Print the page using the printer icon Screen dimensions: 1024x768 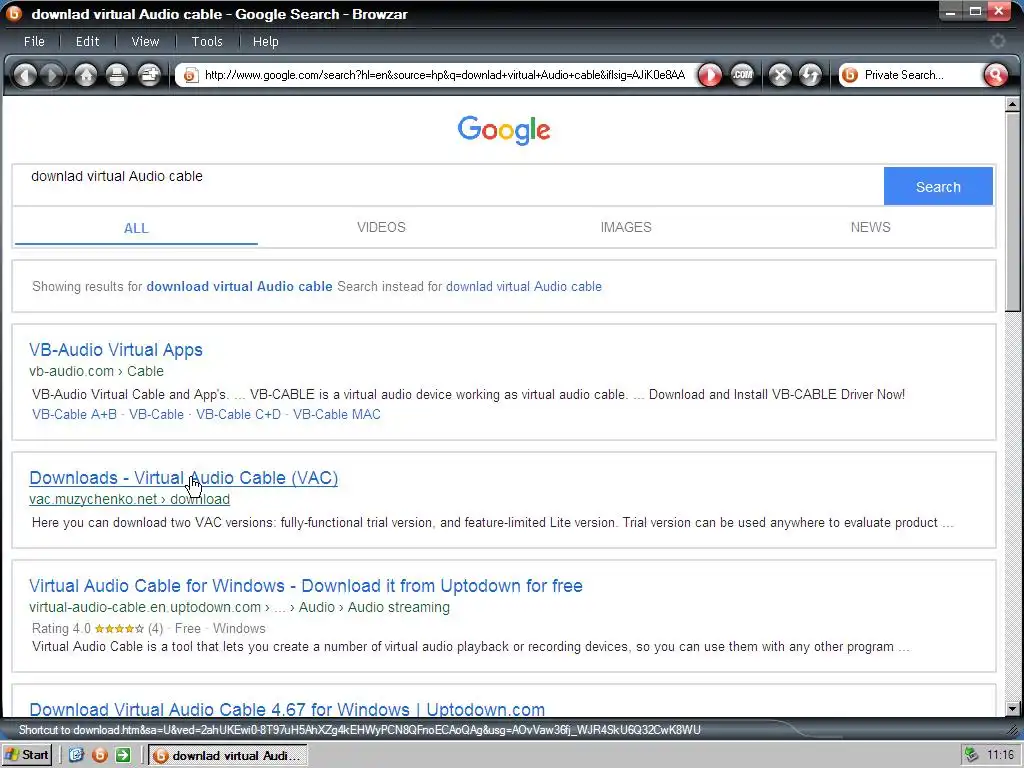pos(117,75)
